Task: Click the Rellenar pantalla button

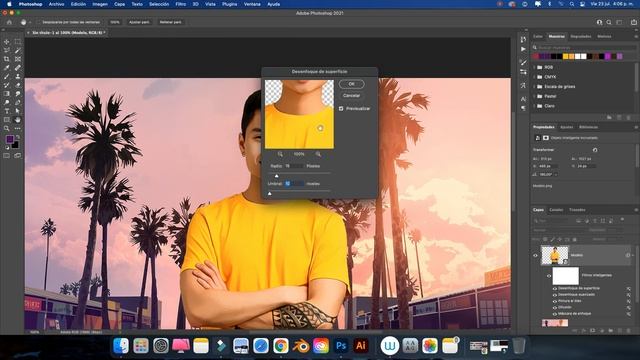Action: click(171, 22)
